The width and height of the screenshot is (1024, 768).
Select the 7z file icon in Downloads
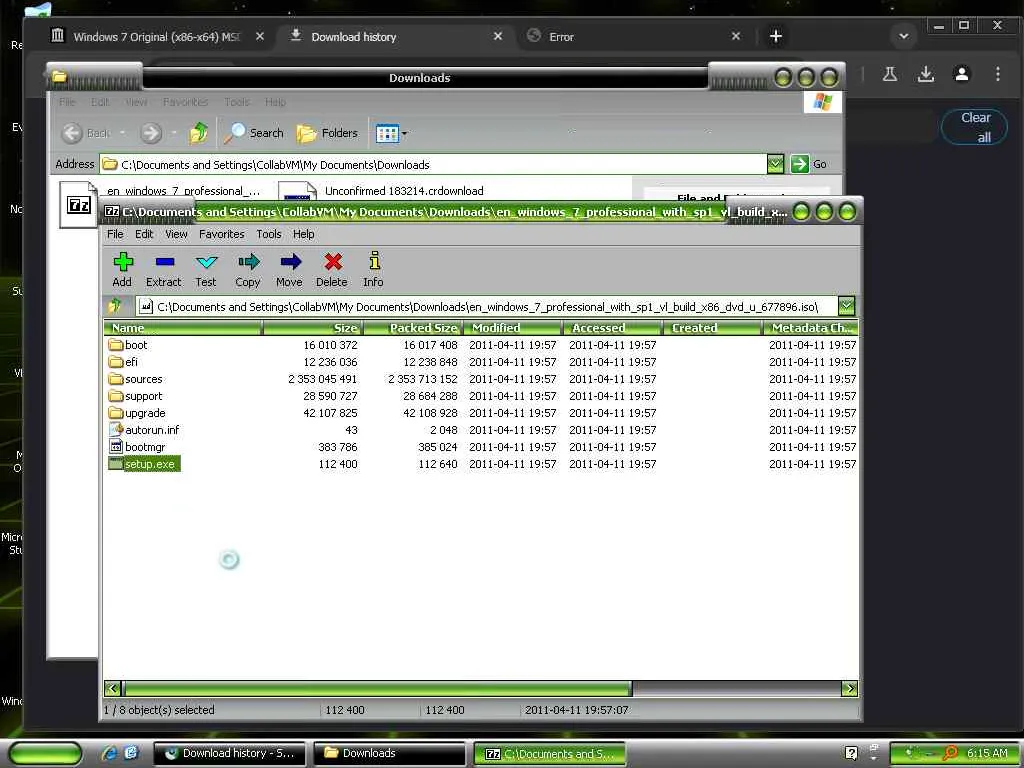pos(78,205)
